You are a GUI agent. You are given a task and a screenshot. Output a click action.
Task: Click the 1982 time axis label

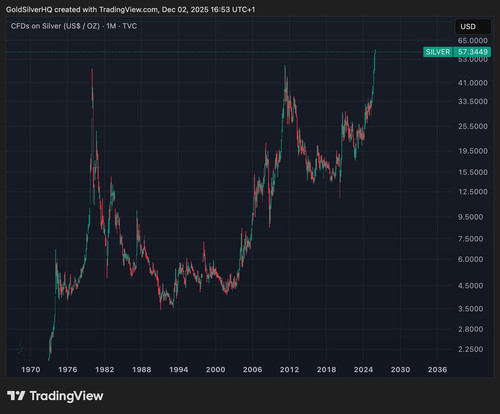(105, 369)
